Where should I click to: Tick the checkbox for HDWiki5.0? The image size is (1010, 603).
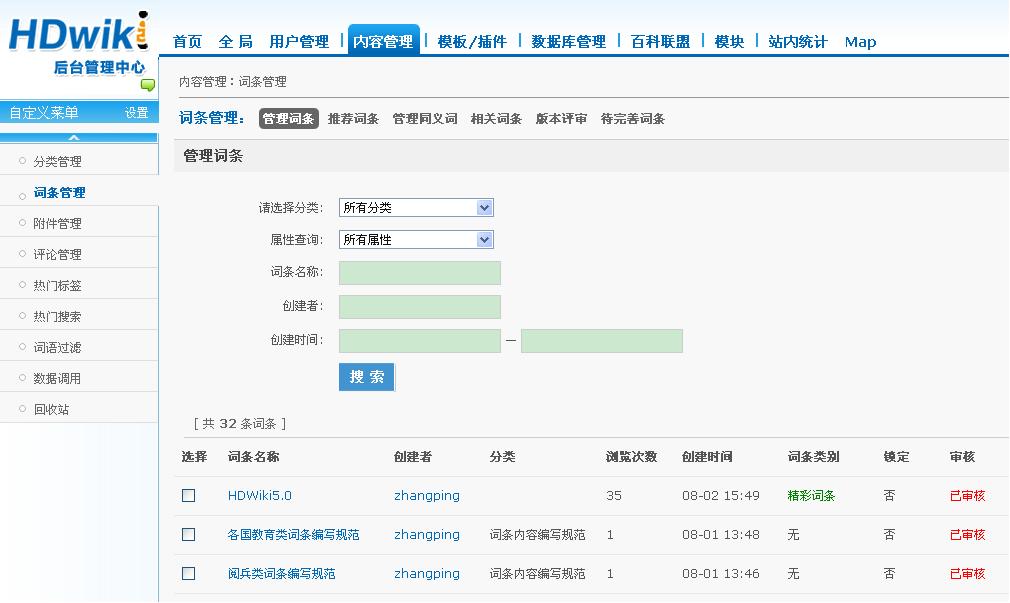(x=189, y=495)
